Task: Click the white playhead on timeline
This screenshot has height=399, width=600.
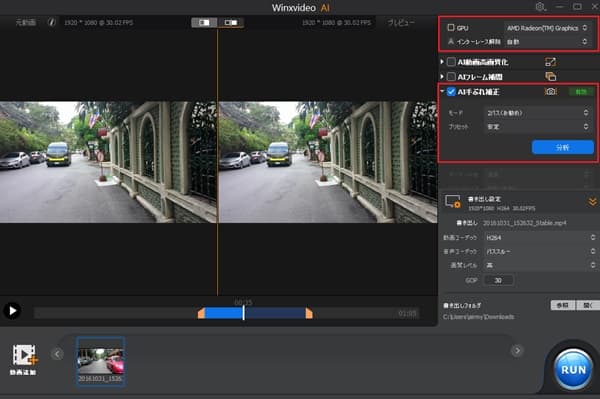Action: 243,313
